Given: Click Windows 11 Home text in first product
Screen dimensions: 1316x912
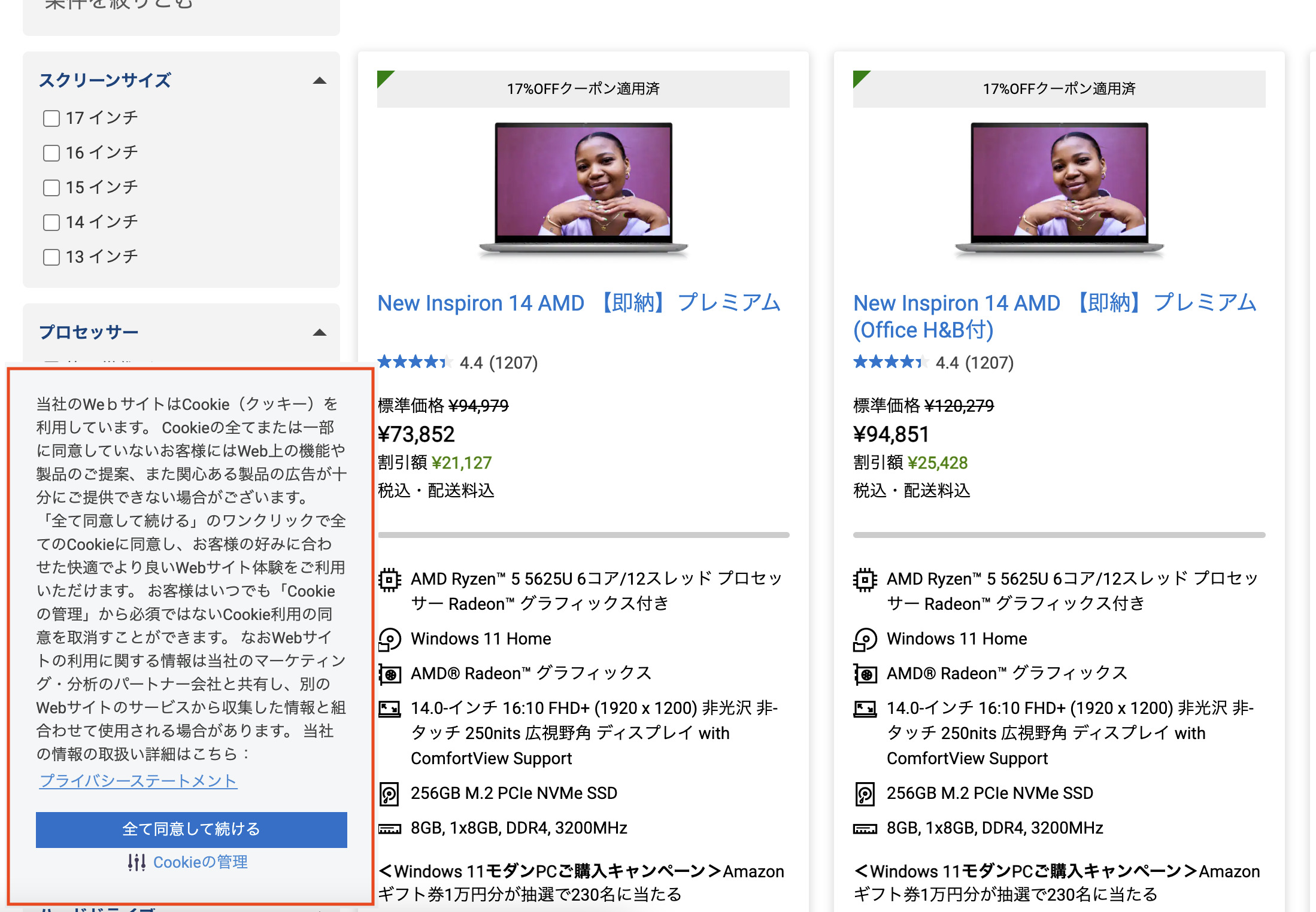Looking at the screenshot, I should 481,639.
